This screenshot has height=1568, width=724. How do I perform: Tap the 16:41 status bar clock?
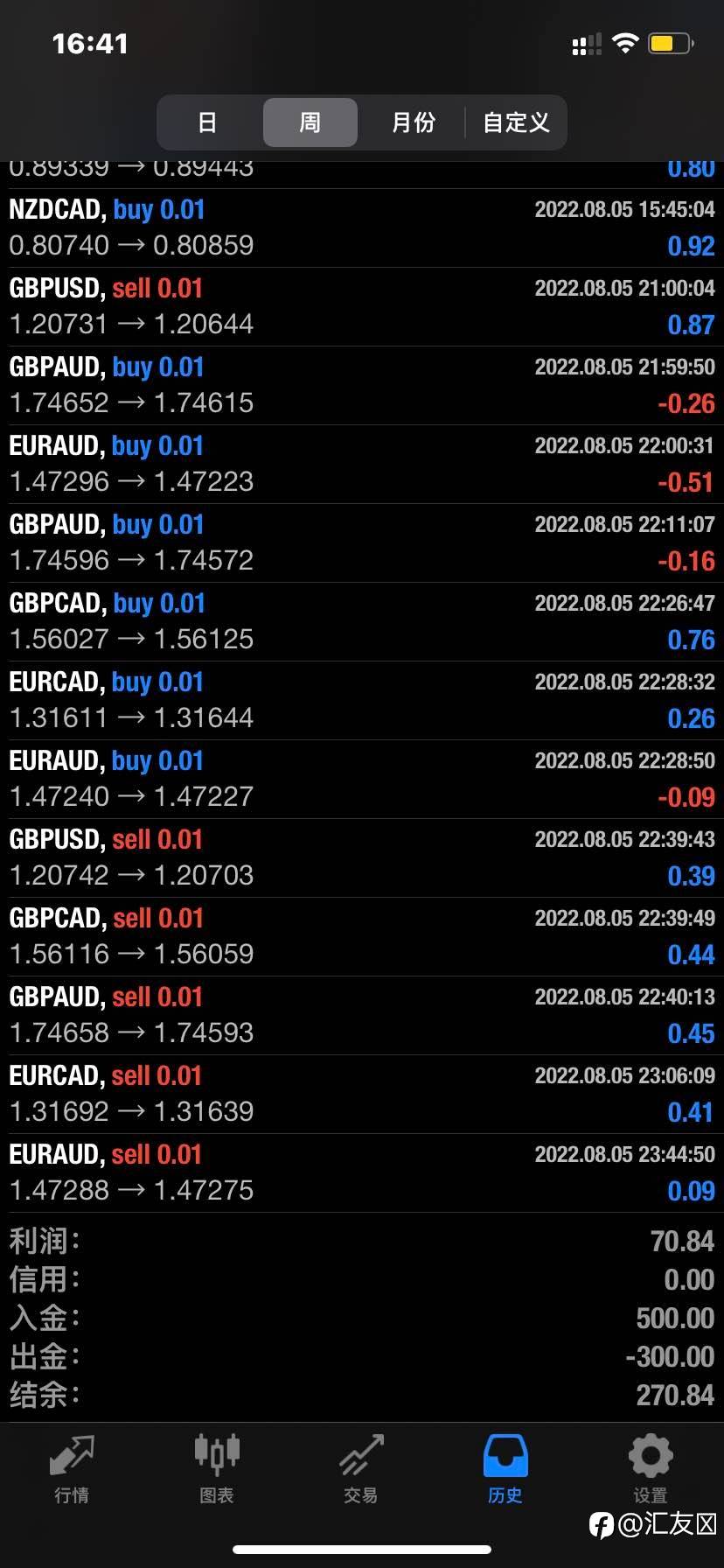90,44
